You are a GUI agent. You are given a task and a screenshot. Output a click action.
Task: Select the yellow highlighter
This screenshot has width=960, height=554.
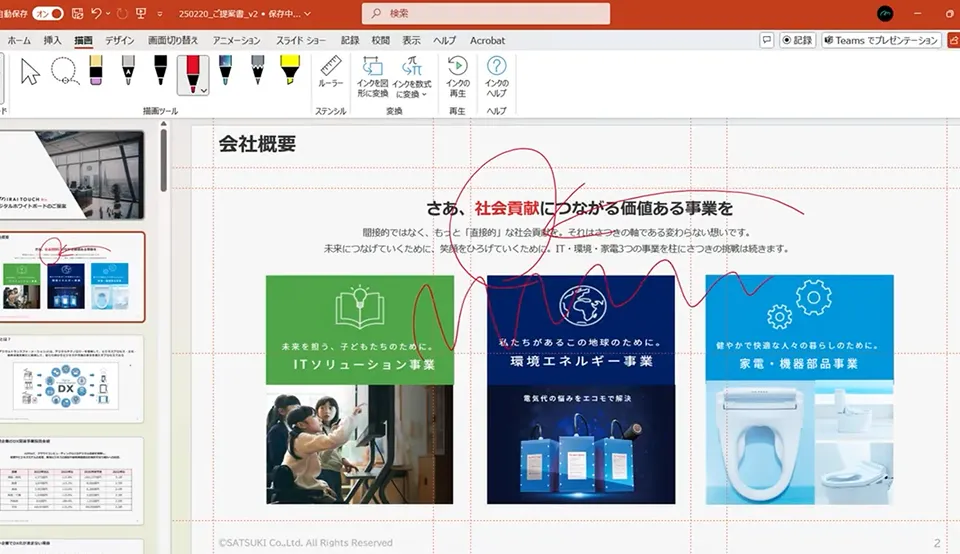pos(290,71)
